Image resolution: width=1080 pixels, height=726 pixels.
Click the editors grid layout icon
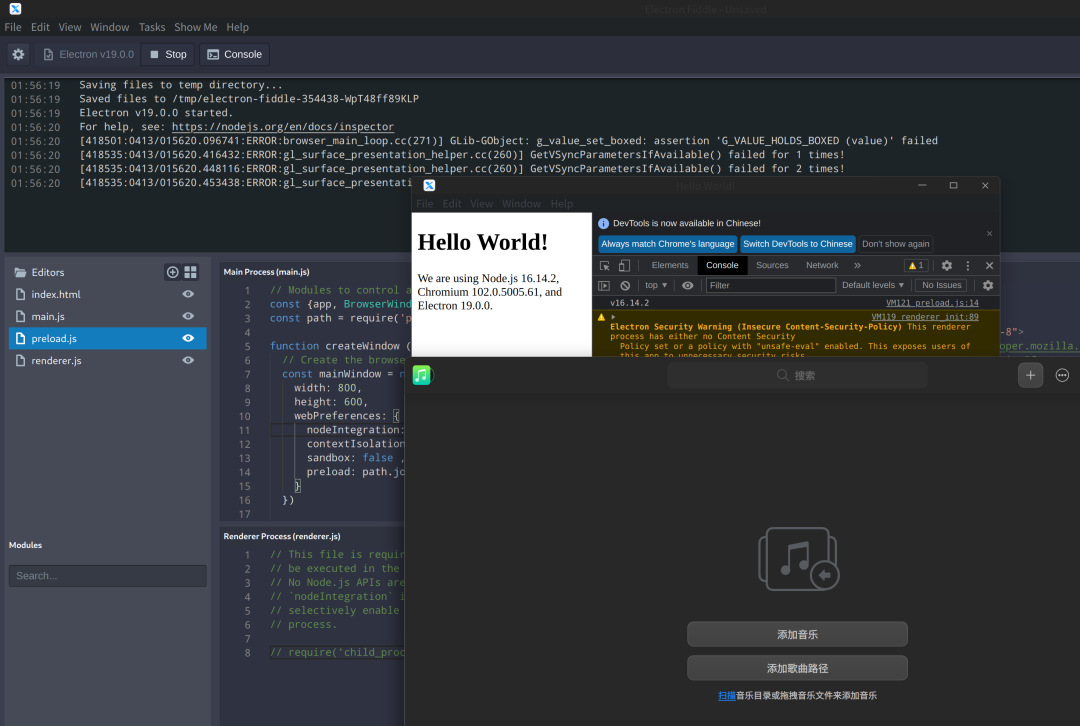tap(191, 272)
